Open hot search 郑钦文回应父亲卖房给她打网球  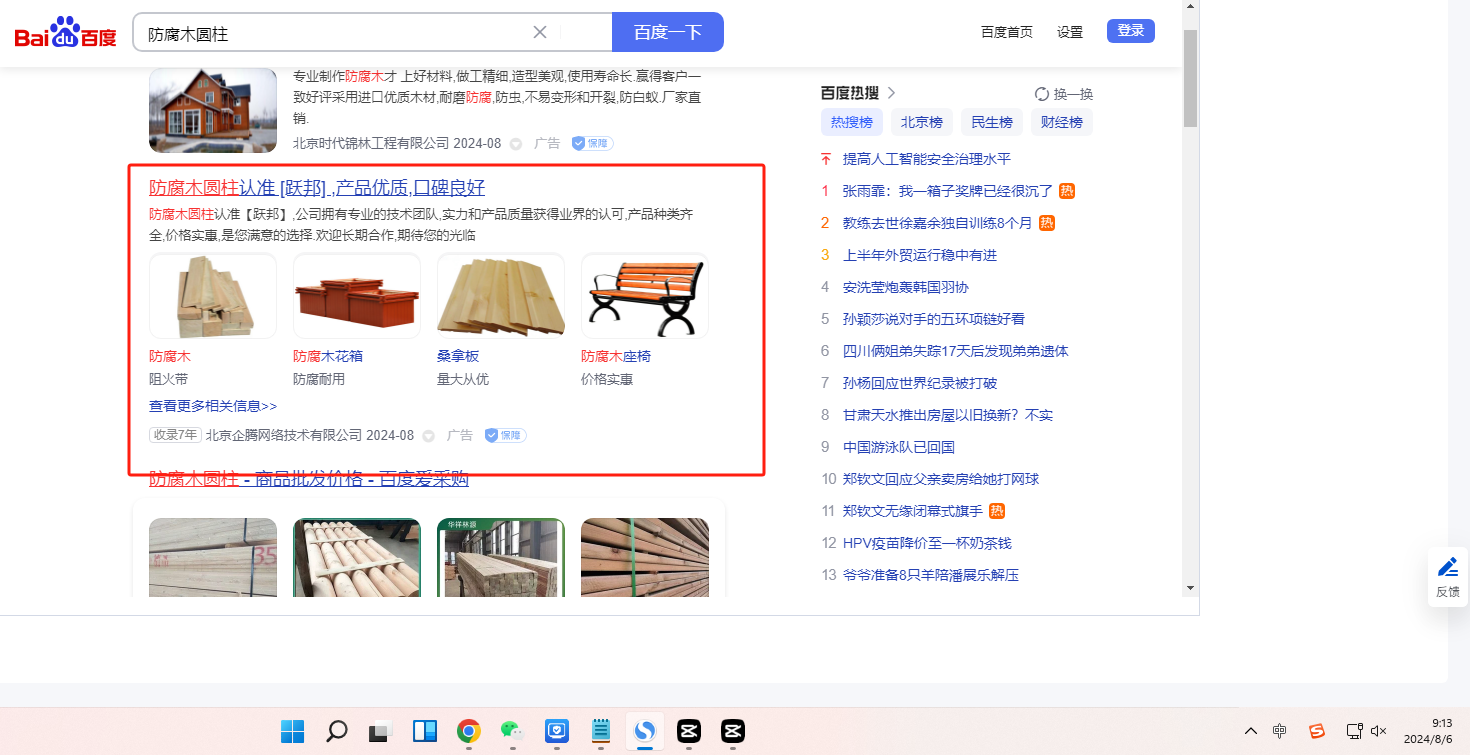[941, 479]
